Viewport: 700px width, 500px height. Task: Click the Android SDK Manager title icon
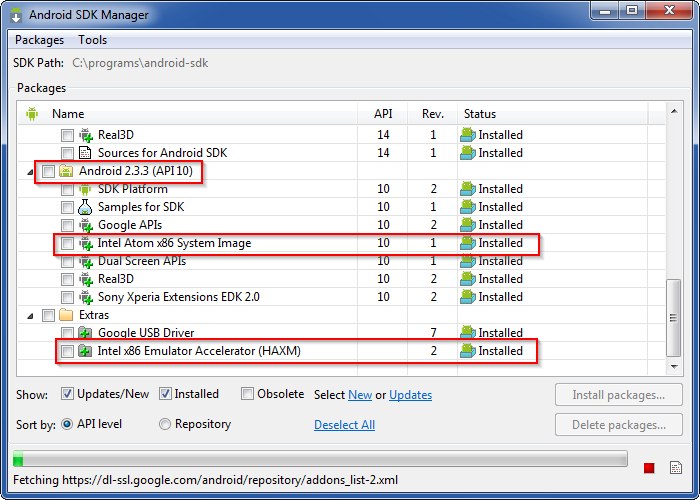click(17, 15)
